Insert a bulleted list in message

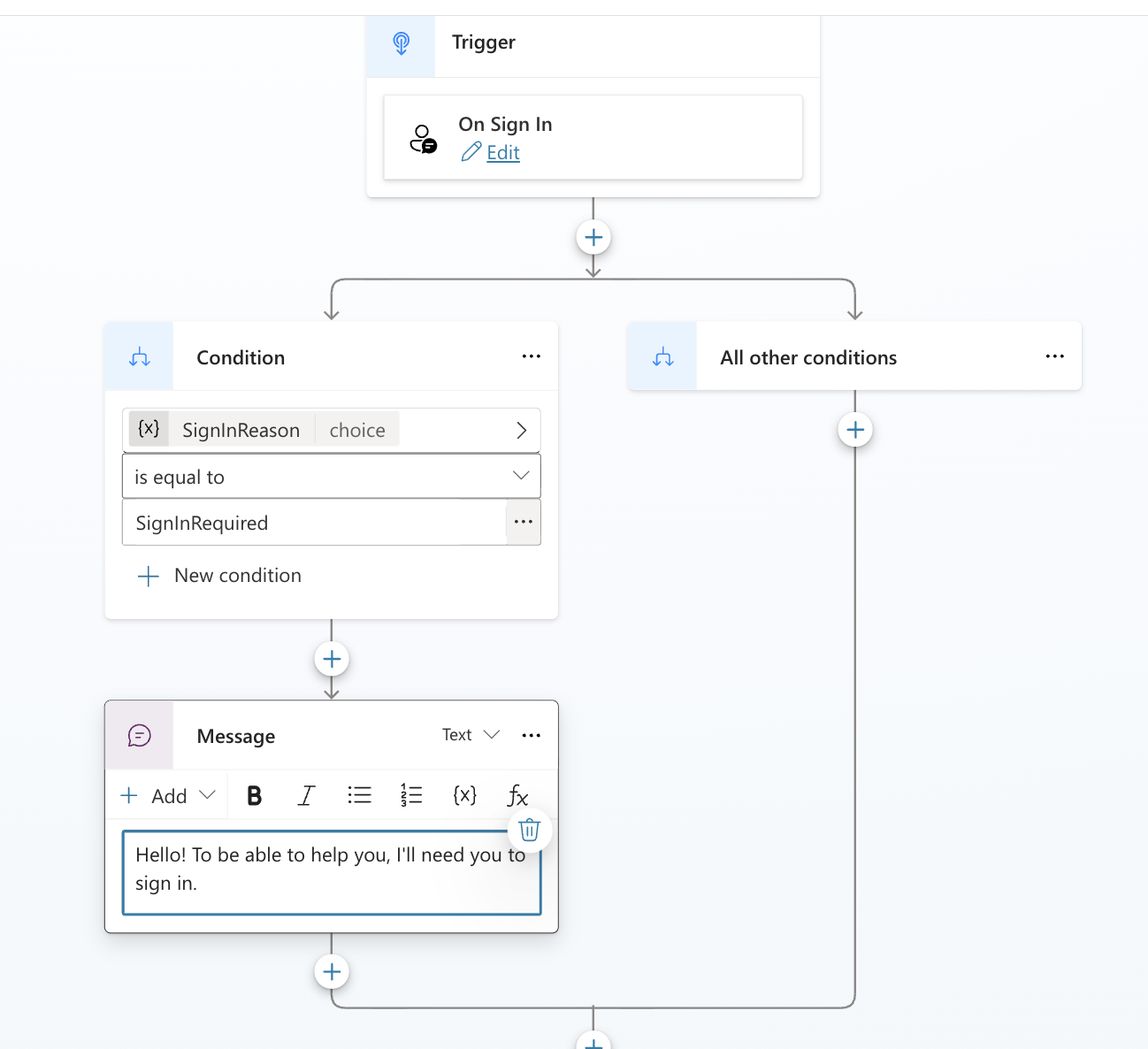(x=359, y=795)
